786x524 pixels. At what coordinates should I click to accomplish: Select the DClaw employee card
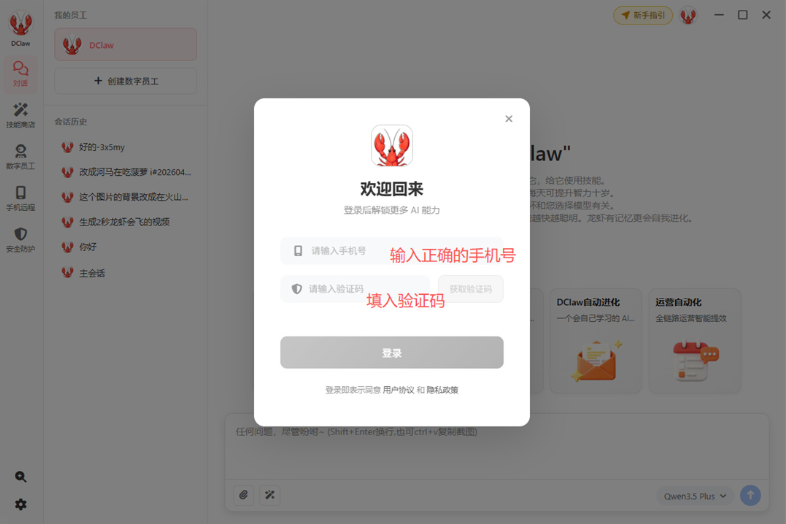[125, 45]
